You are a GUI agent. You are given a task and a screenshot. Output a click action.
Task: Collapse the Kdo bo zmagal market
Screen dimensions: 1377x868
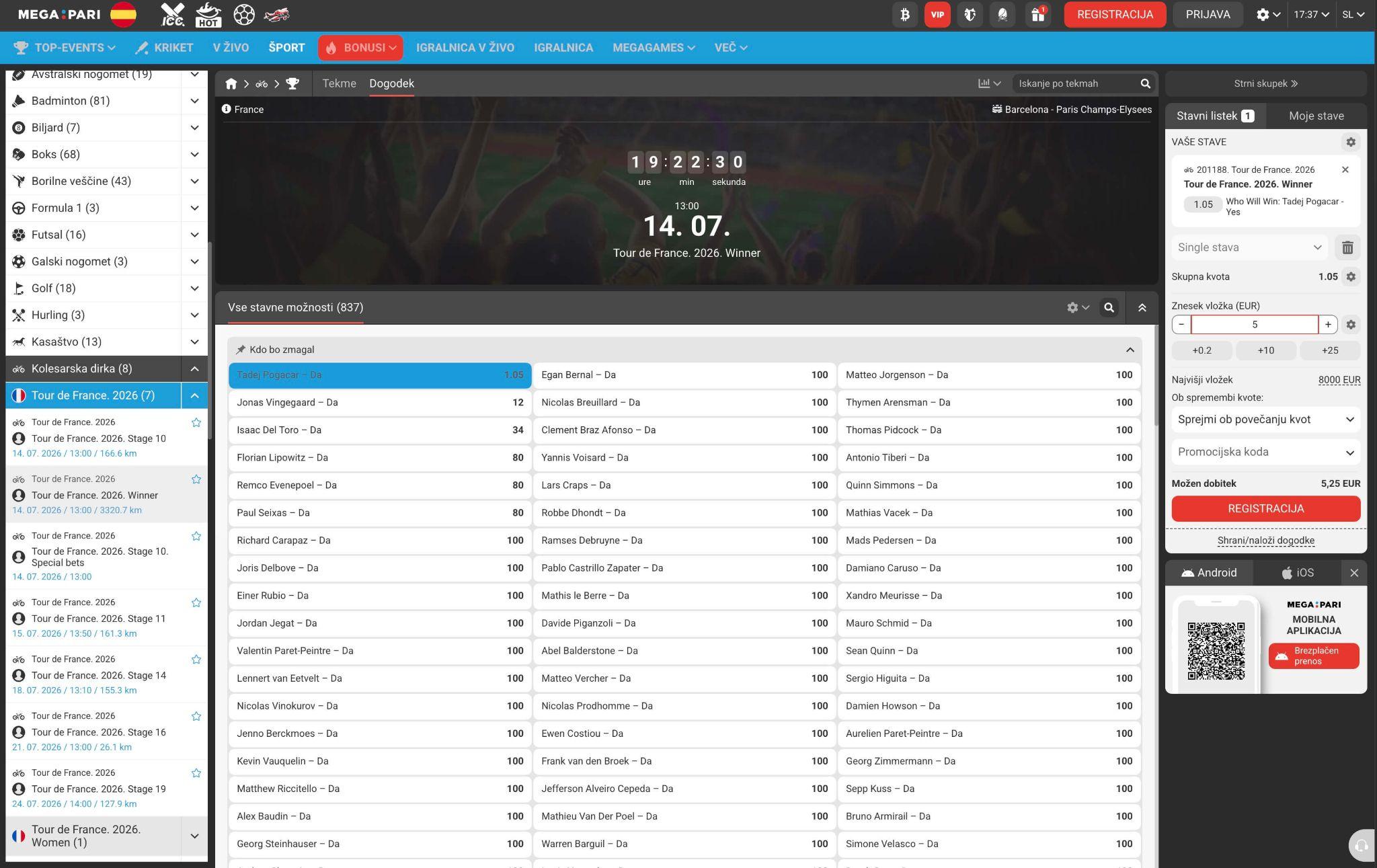pyautogui.click(x=1130, y=350)
